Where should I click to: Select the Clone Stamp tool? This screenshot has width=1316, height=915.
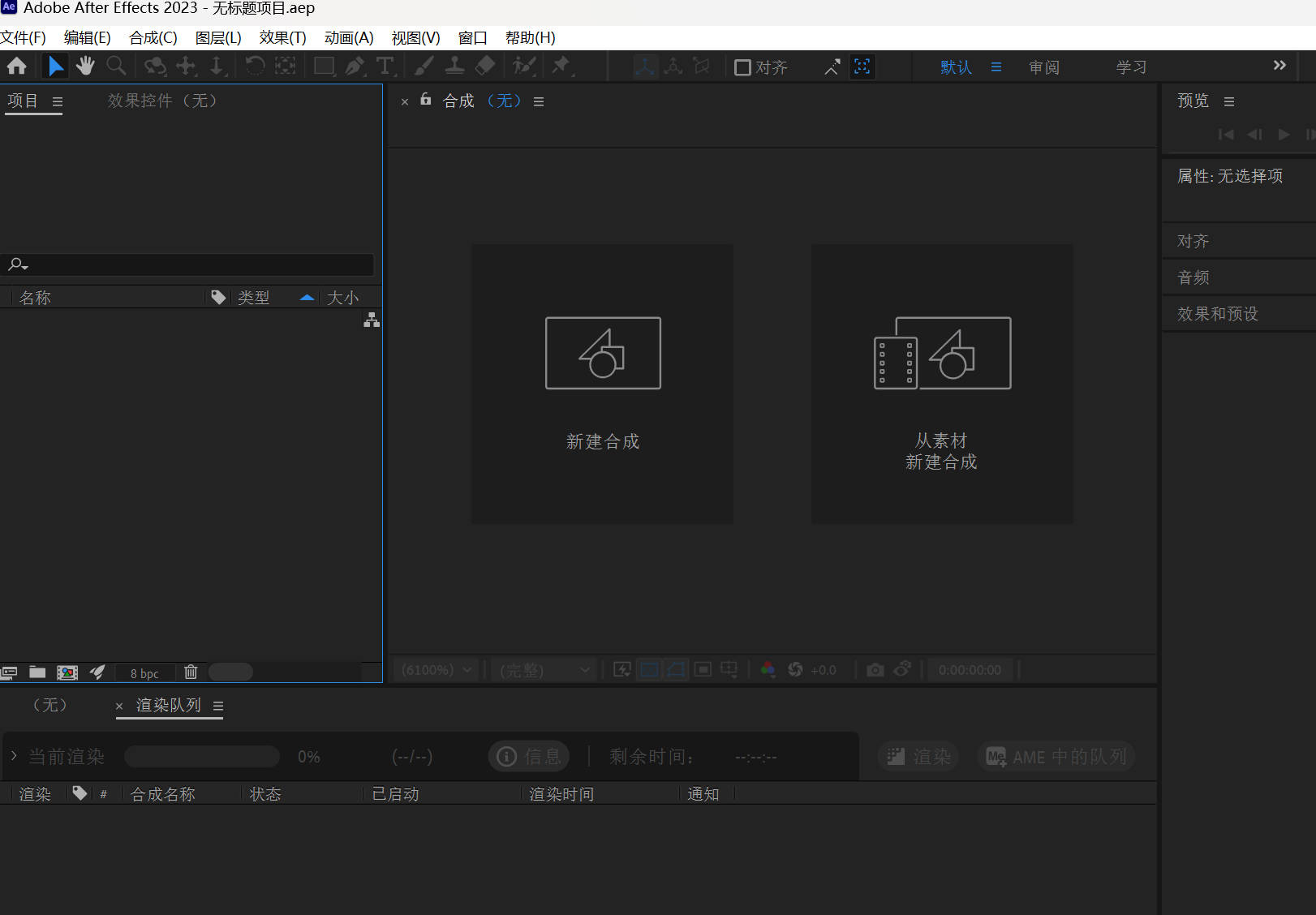point(454,67)
